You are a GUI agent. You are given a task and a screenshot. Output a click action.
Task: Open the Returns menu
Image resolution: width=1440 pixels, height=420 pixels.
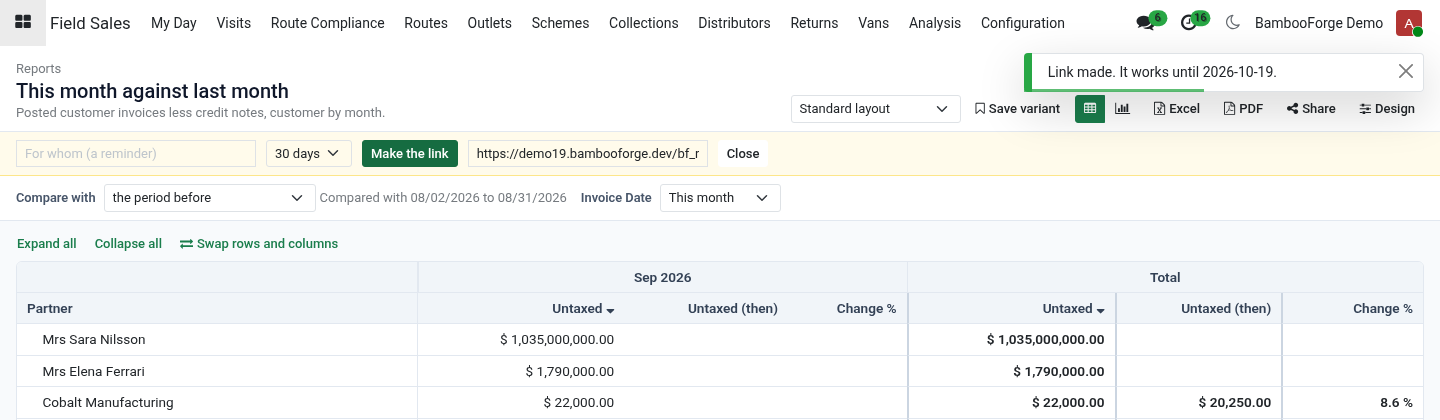814,23
